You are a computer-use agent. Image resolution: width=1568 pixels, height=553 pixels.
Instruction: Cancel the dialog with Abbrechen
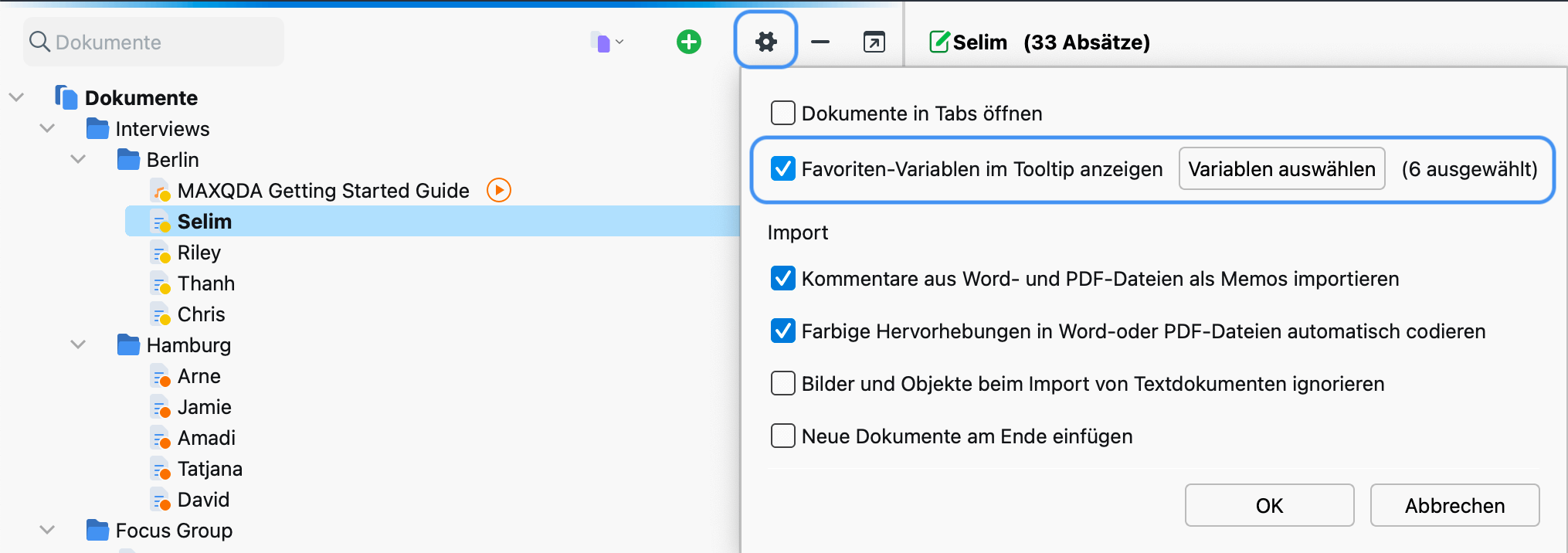point(1454,505)
